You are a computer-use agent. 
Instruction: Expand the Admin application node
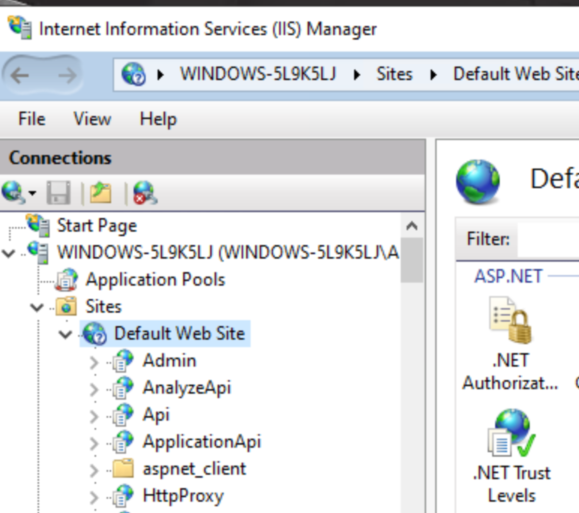(94, 362)
